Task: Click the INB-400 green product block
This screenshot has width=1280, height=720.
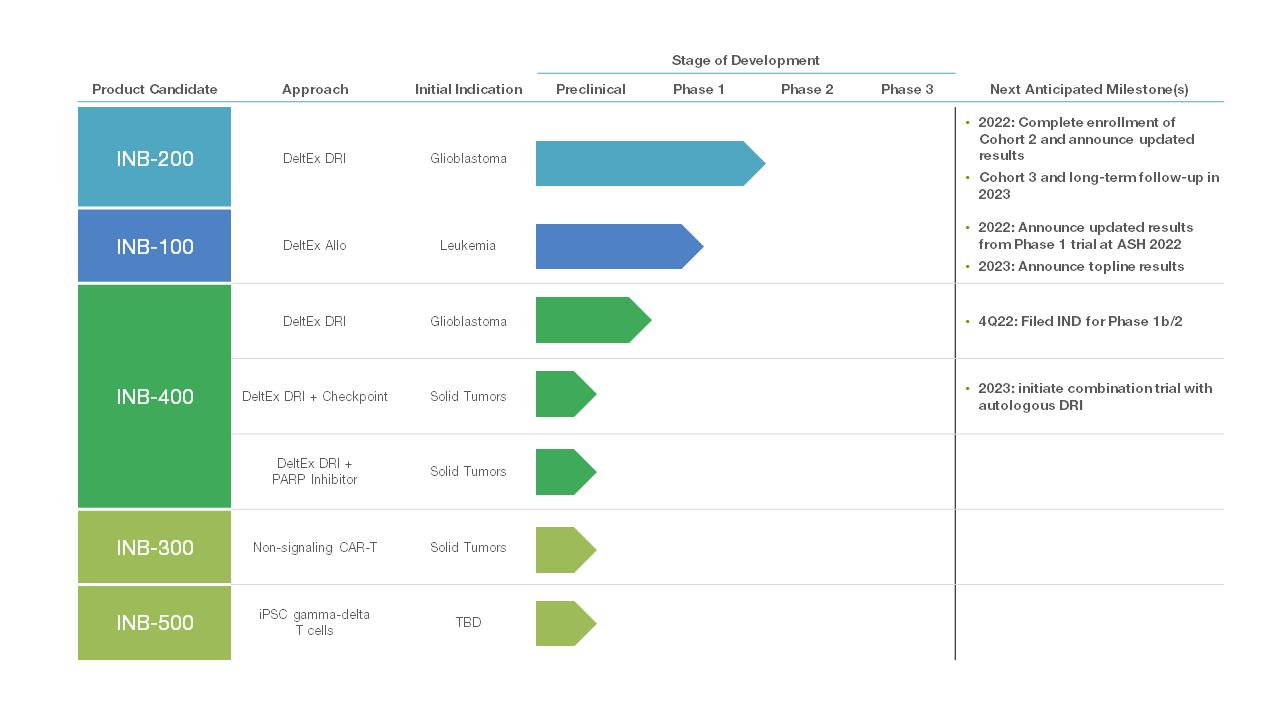Action: click(x=154, y=396)
